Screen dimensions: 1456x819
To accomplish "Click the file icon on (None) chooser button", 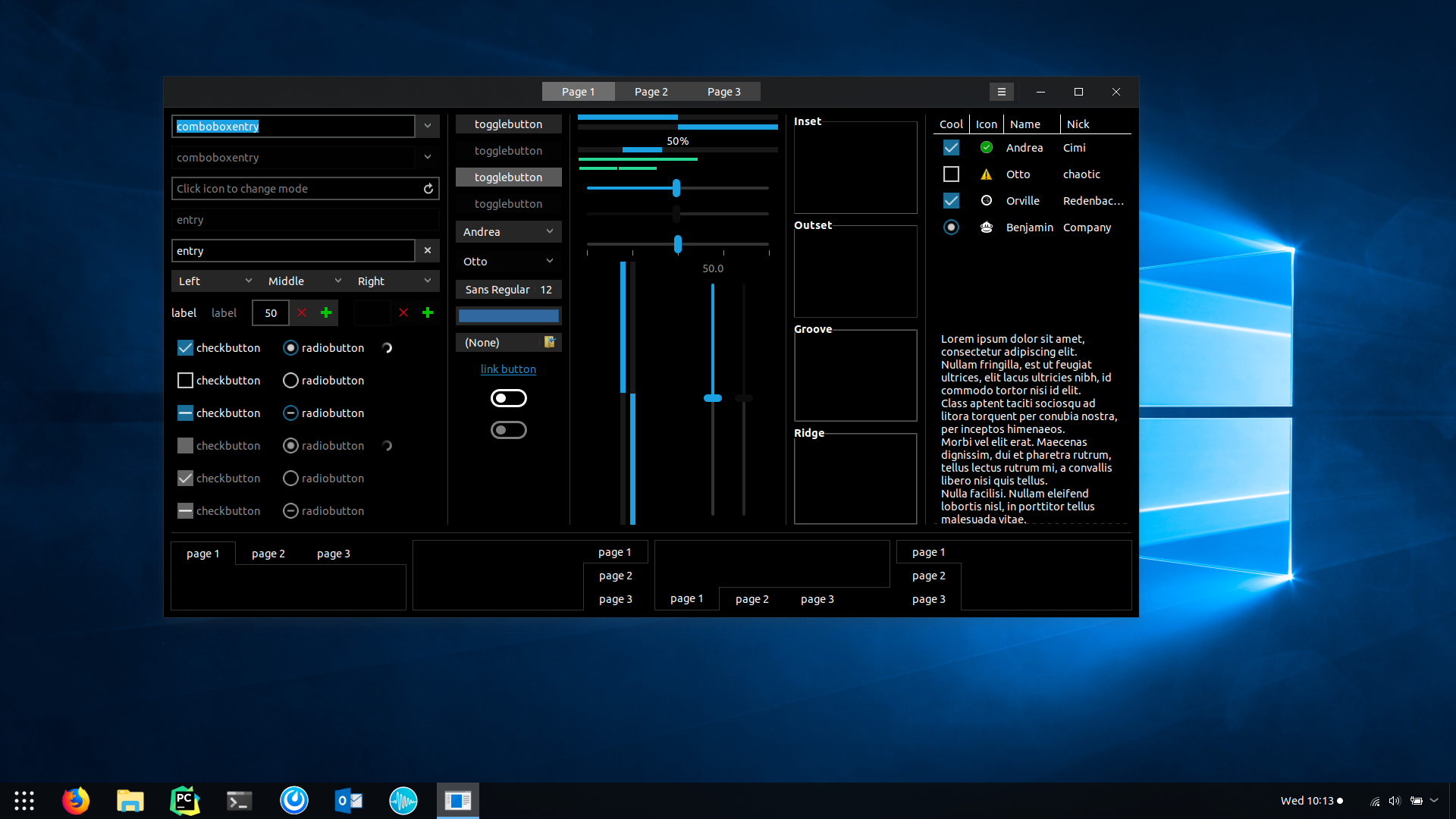I will (550, 342).
